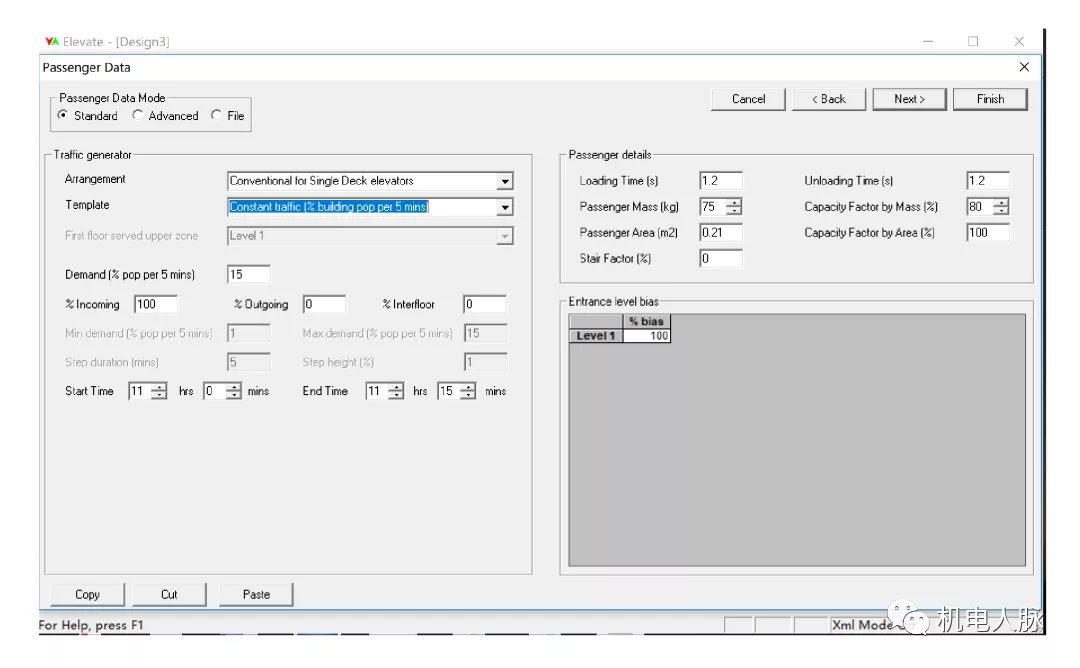Click the % Outgoing input field
The image size is (1080, 668).
point(324,304)
